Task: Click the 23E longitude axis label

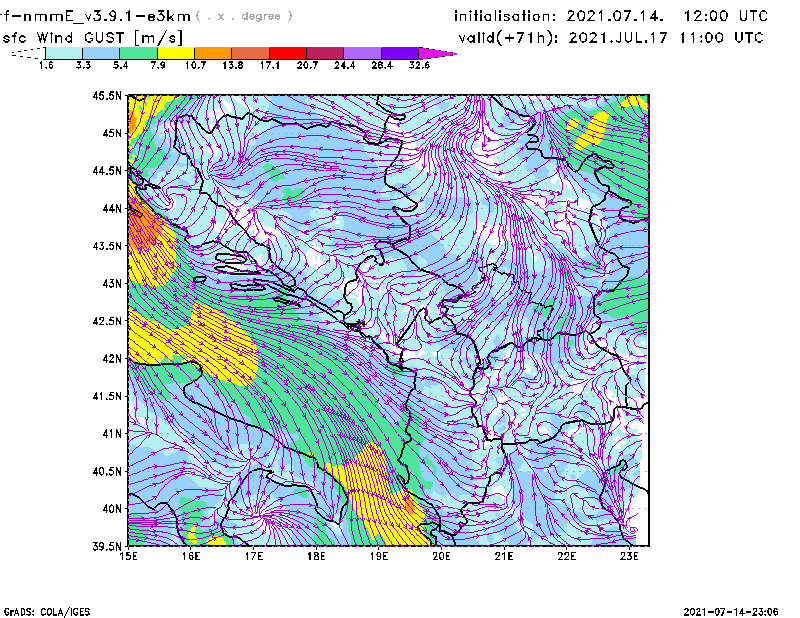Action: click(x=628, y=558)
